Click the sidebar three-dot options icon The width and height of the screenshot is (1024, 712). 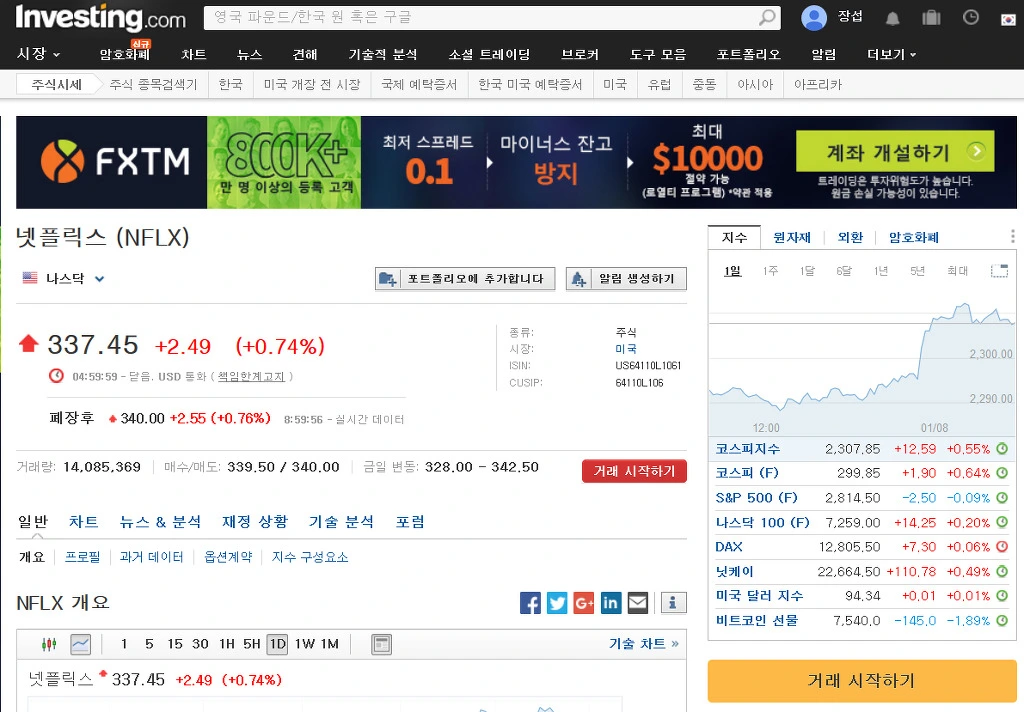1012,236
